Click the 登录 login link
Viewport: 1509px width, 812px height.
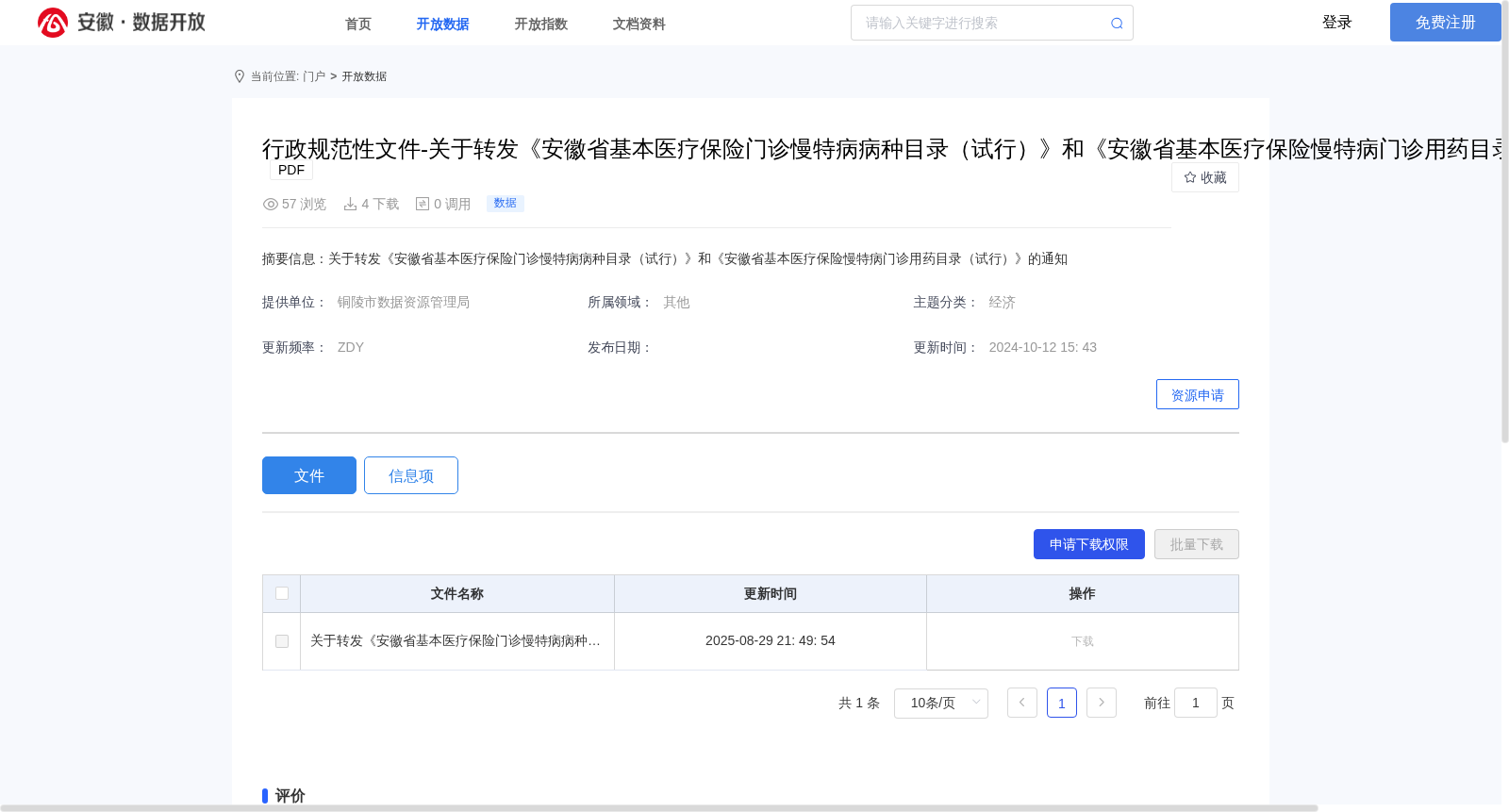1337,23
